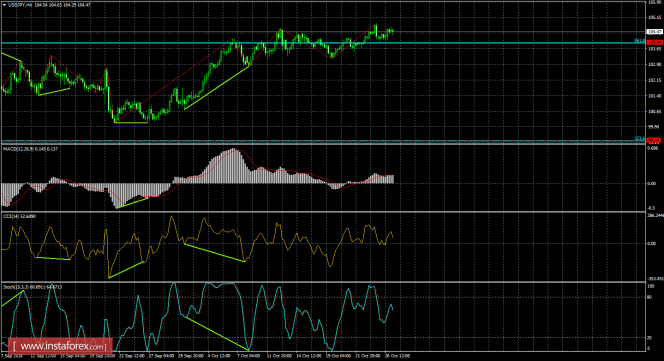Select the Stoch(5,3,3) indicator label
The height and width of the screenshot is (361, 664).
[16, 287]
